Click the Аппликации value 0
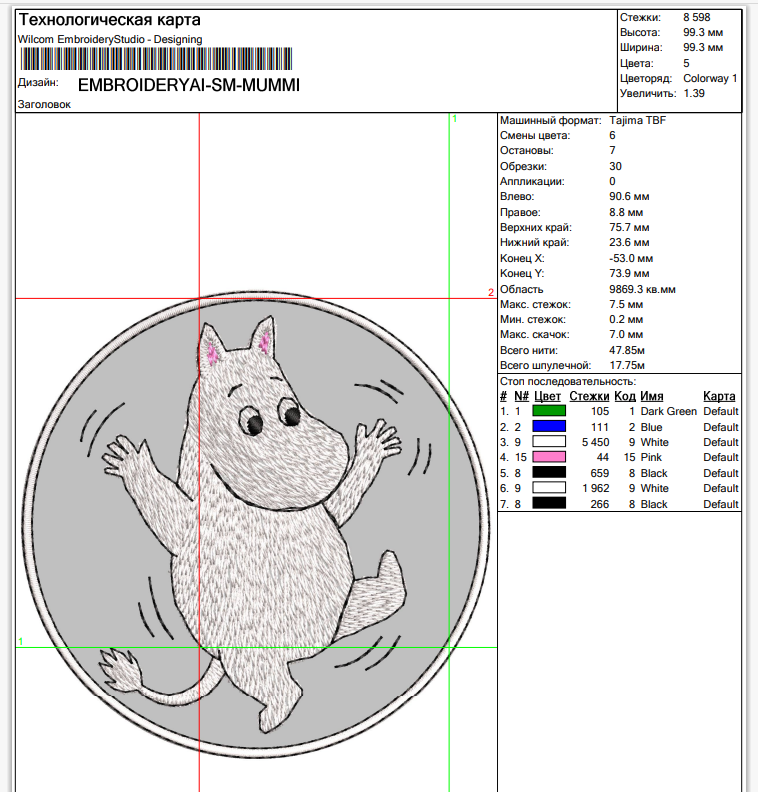 pyautogui.click(x=612, y=181)
